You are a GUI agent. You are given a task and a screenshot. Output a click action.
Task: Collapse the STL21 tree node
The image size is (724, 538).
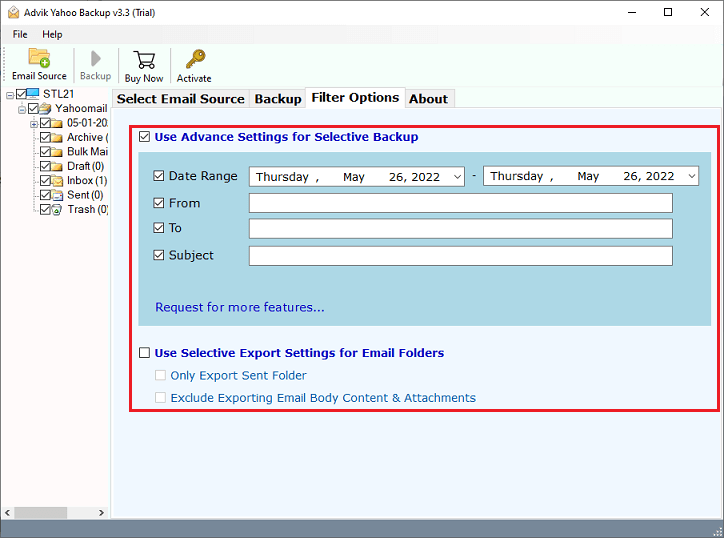pos(9,94)
